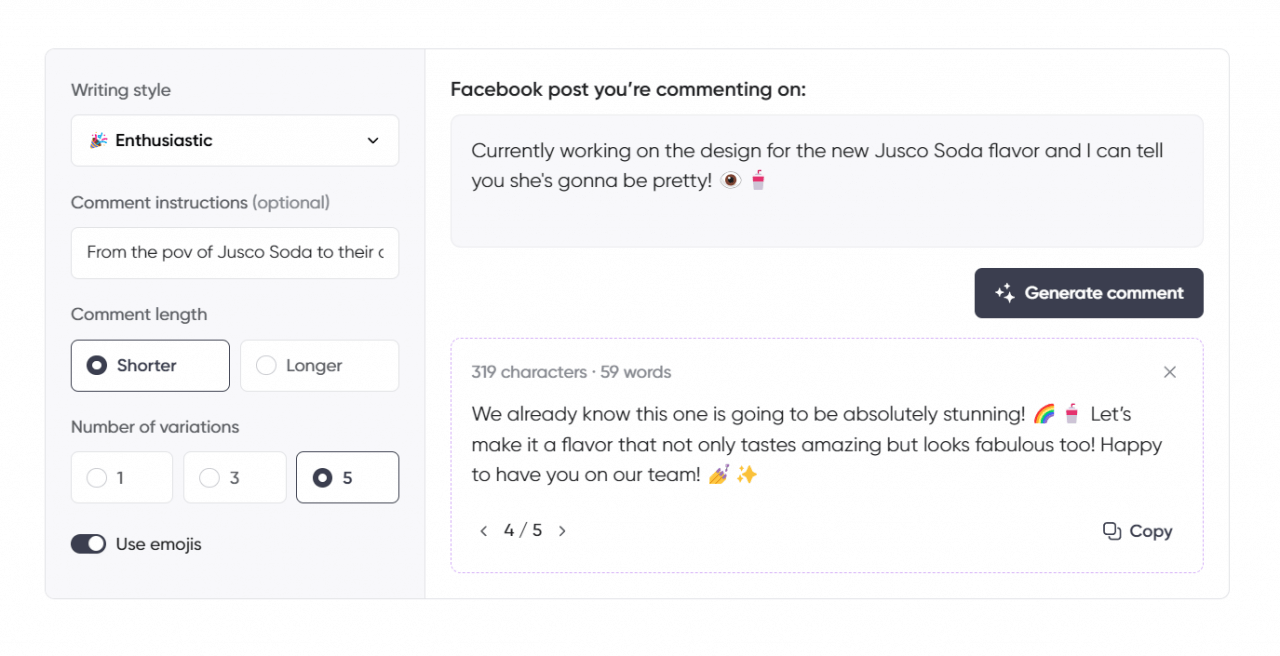Confirm the 5 variations radio button
This screenshot has width=1280, height=656.
coord(347,477)
